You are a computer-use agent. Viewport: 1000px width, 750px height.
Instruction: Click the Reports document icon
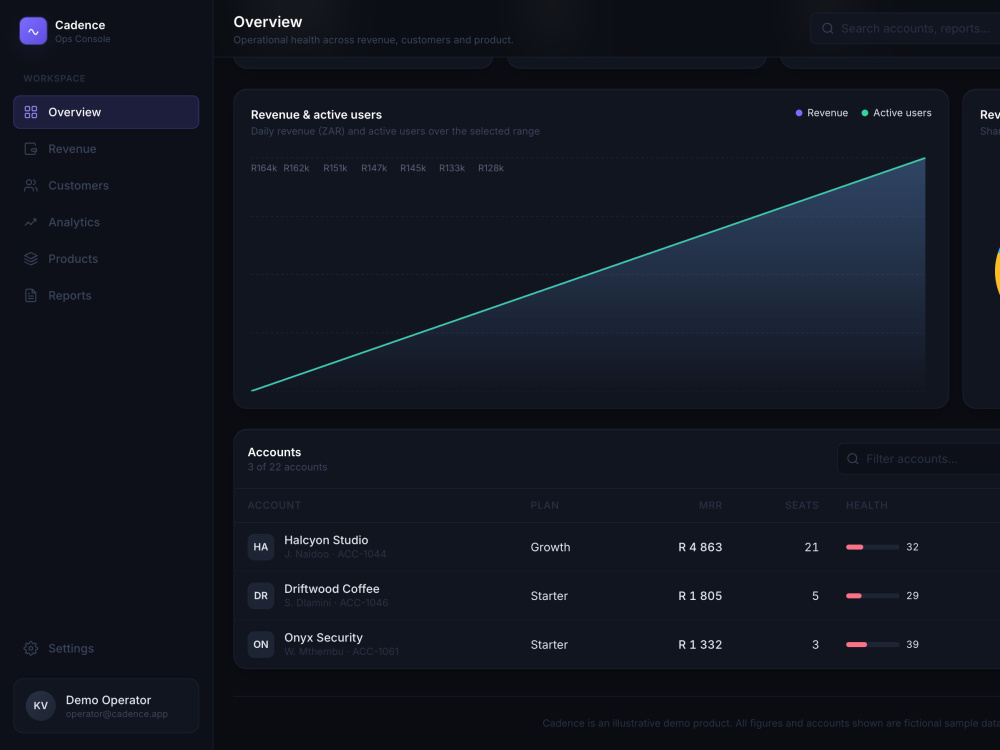(x=31, y=295)
